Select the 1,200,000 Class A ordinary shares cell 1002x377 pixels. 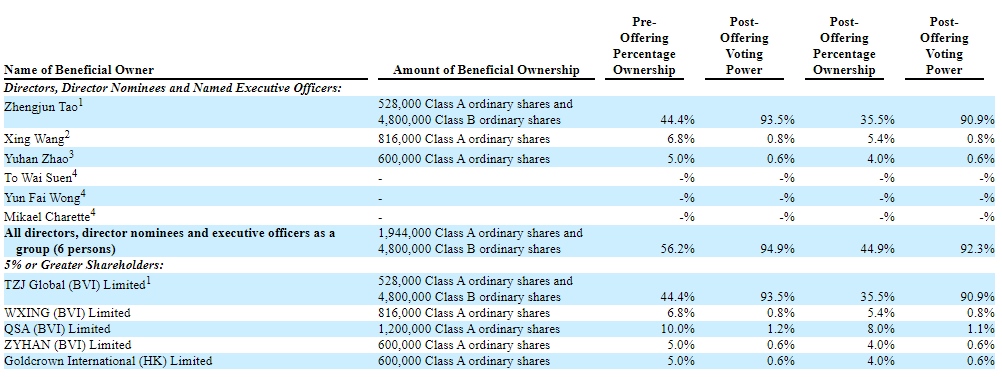point(469,329)
